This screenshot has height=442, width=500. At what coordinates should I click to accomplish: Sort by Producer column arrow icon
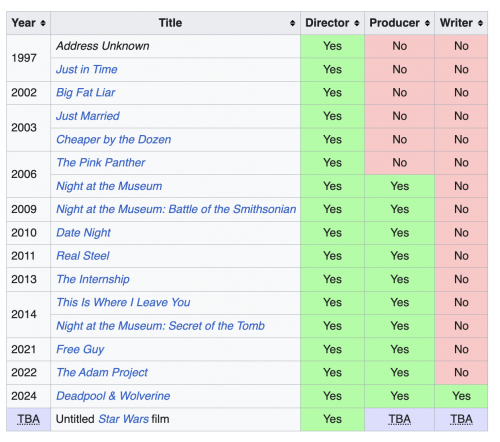pos(427,23)
